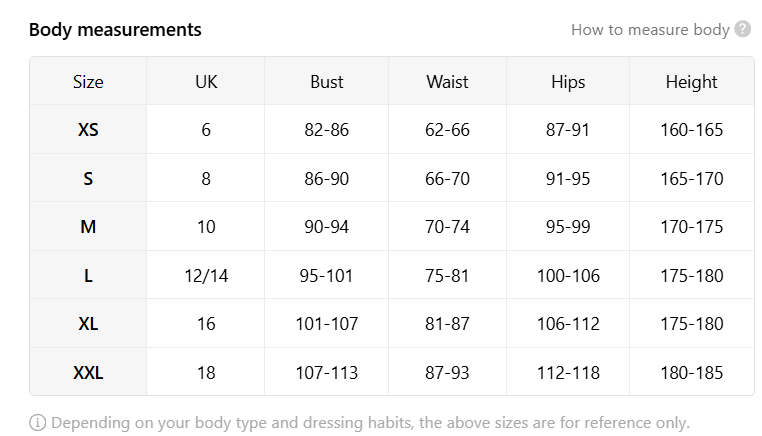
Task: Click the Size column header
Action: (88, 82)
